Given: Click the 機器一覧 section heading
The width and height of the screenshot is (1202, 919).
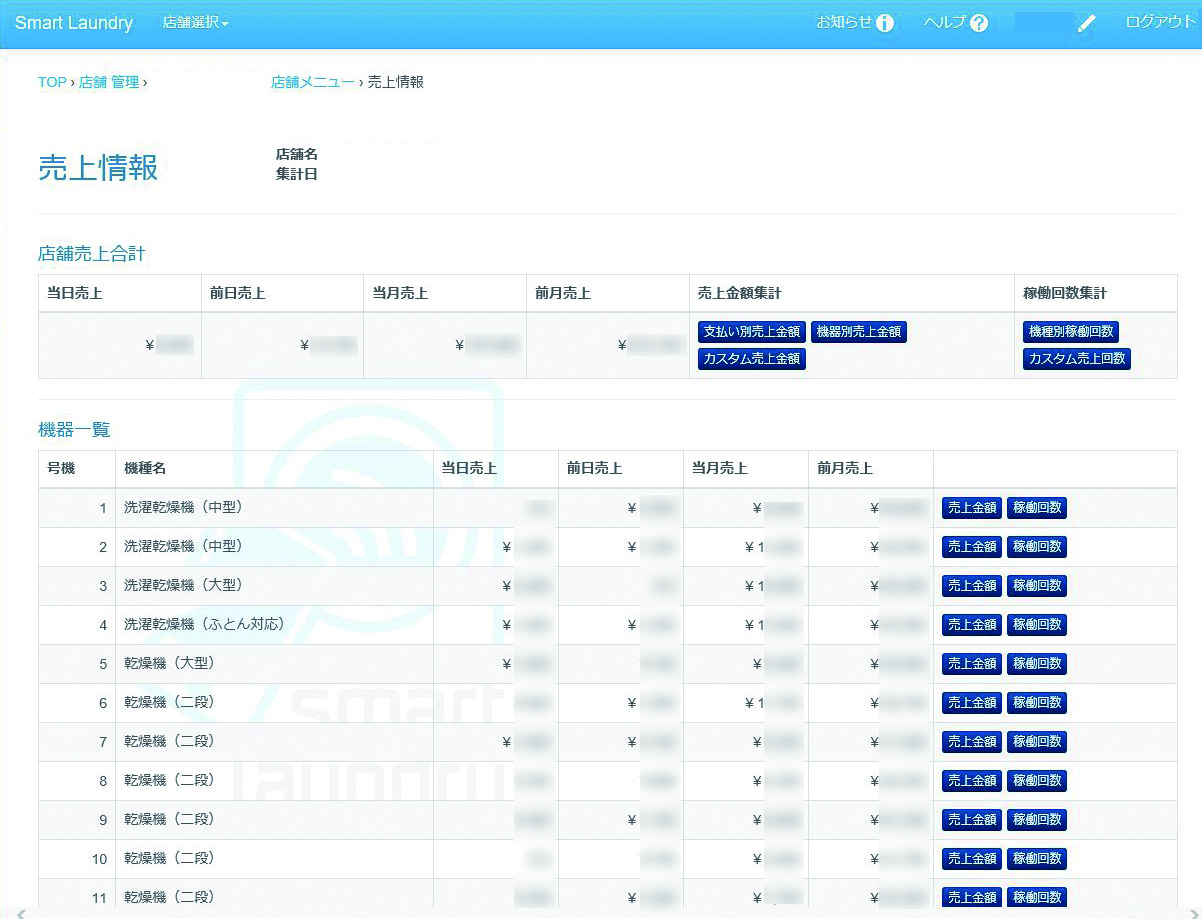Looking at the screenshot, I should pos(74,430).
